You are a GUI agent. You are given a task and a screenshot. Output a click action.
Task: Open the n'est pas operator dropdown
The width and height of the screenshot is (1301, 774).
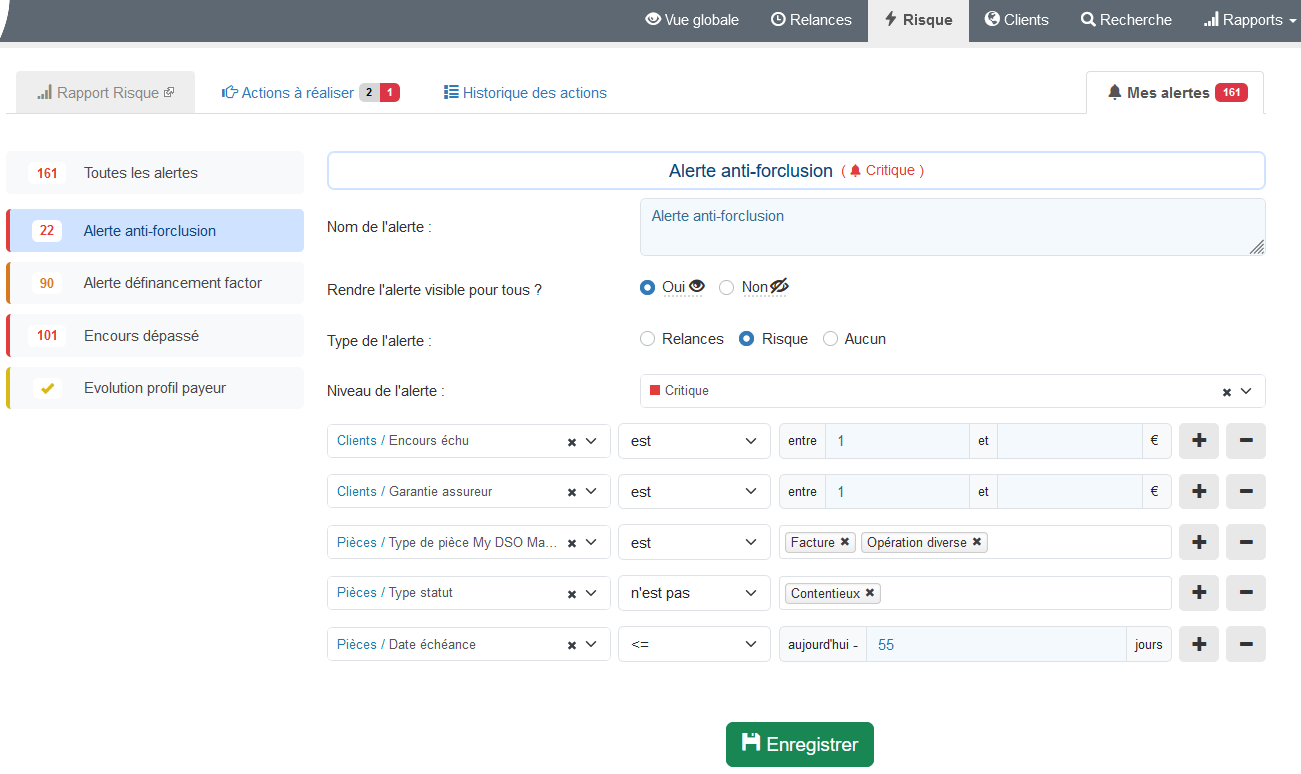(x=694, y=593)
